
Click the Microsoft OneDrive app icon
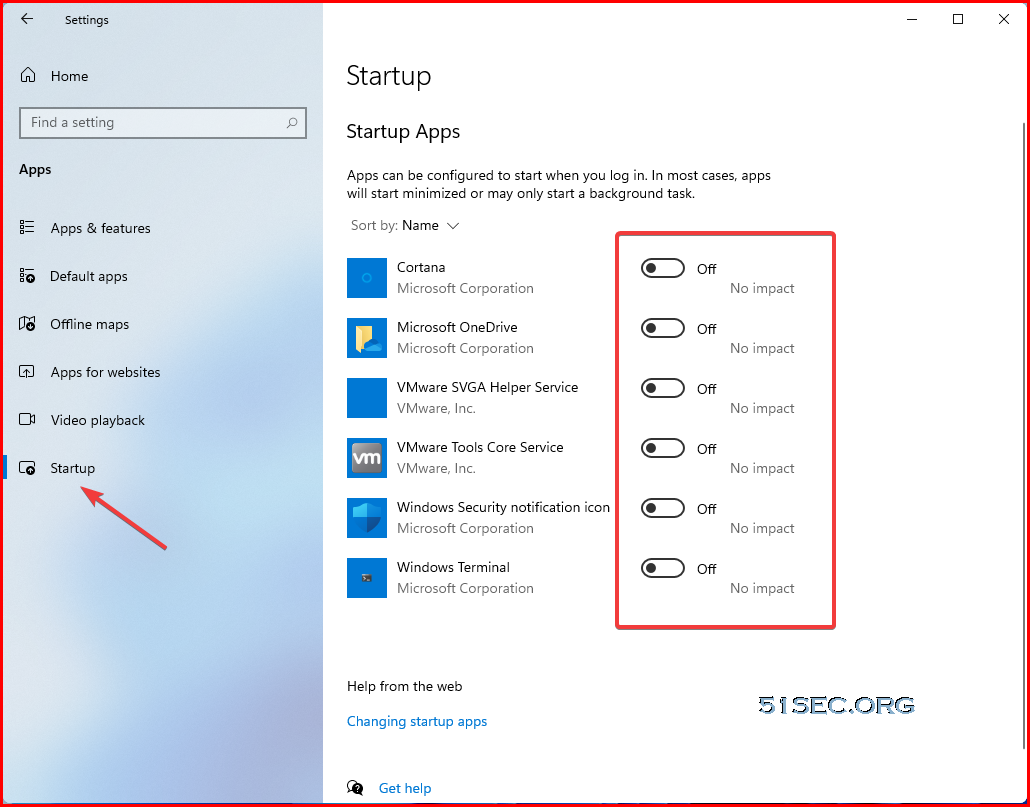(x=367, y=338)
